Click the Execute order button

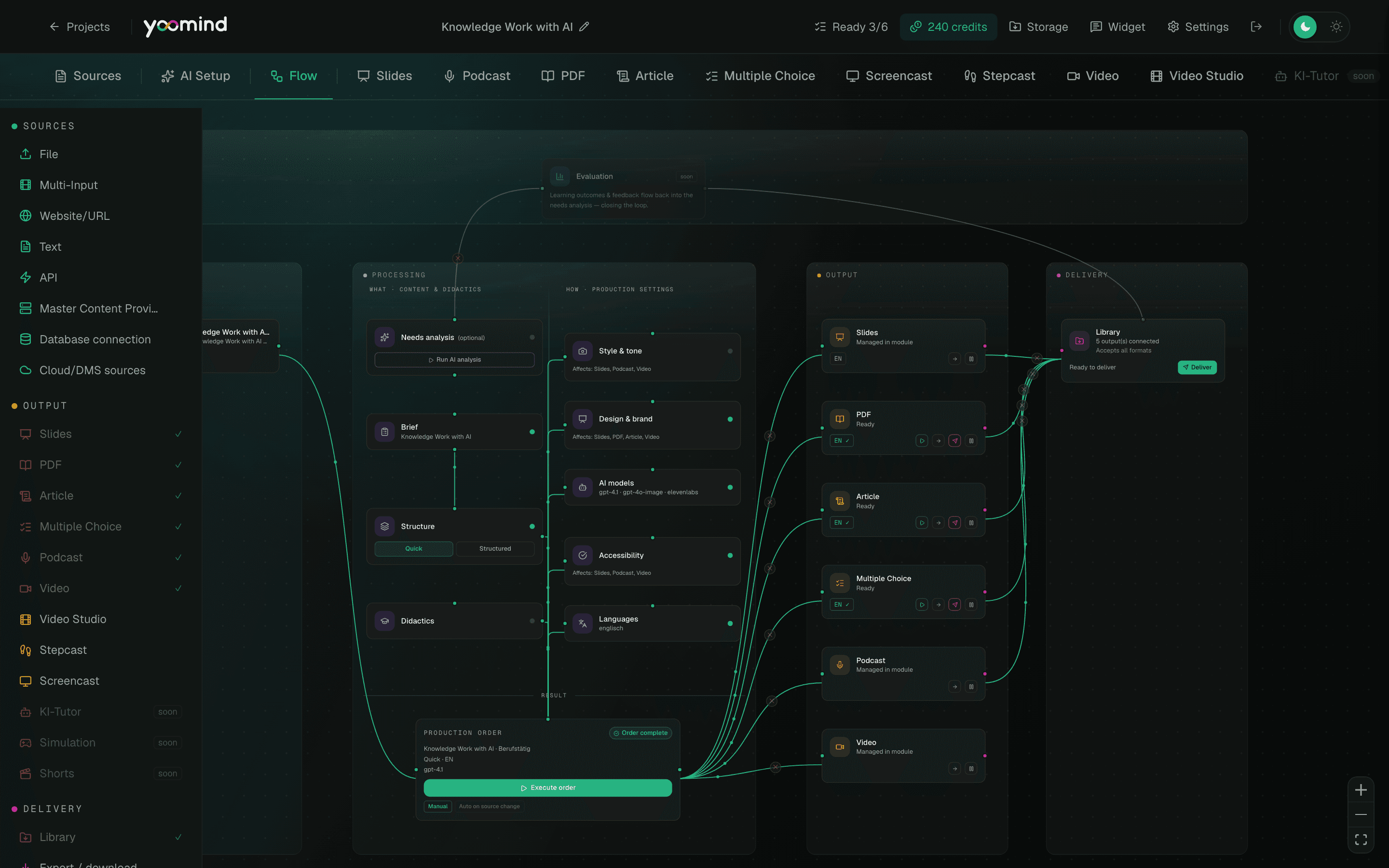547,788
